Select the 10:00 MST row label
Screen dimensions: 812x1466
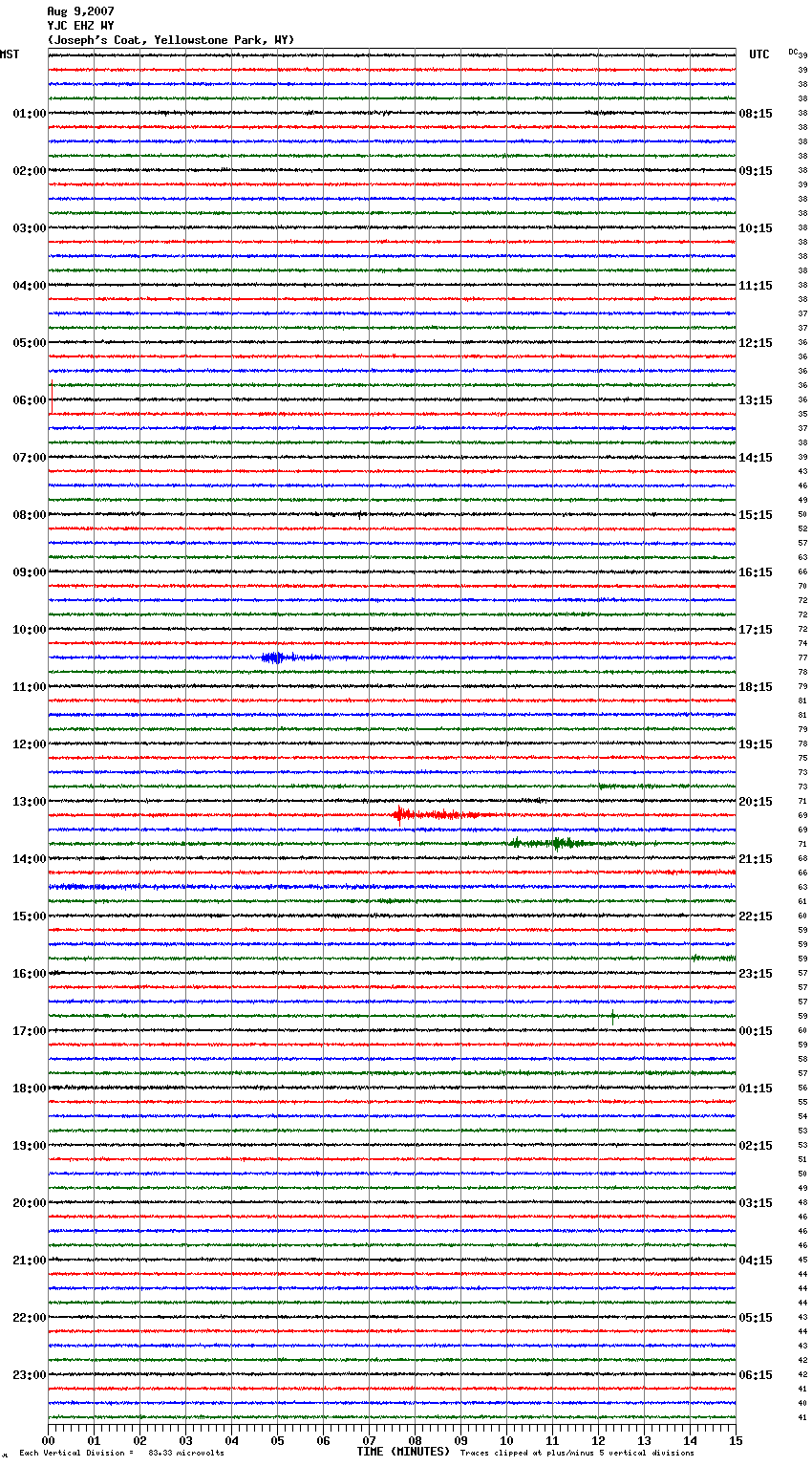[30, 630]
